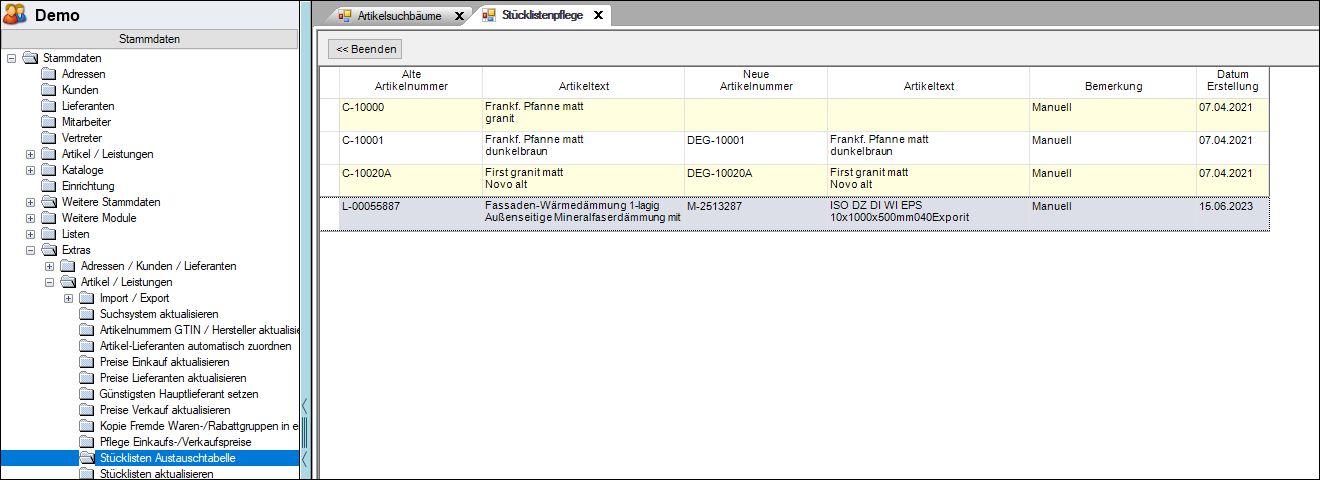1320x480 pixels.
Task: Click the Adressen folder icon
Action: pyautogui.click(x=49, y=74)
